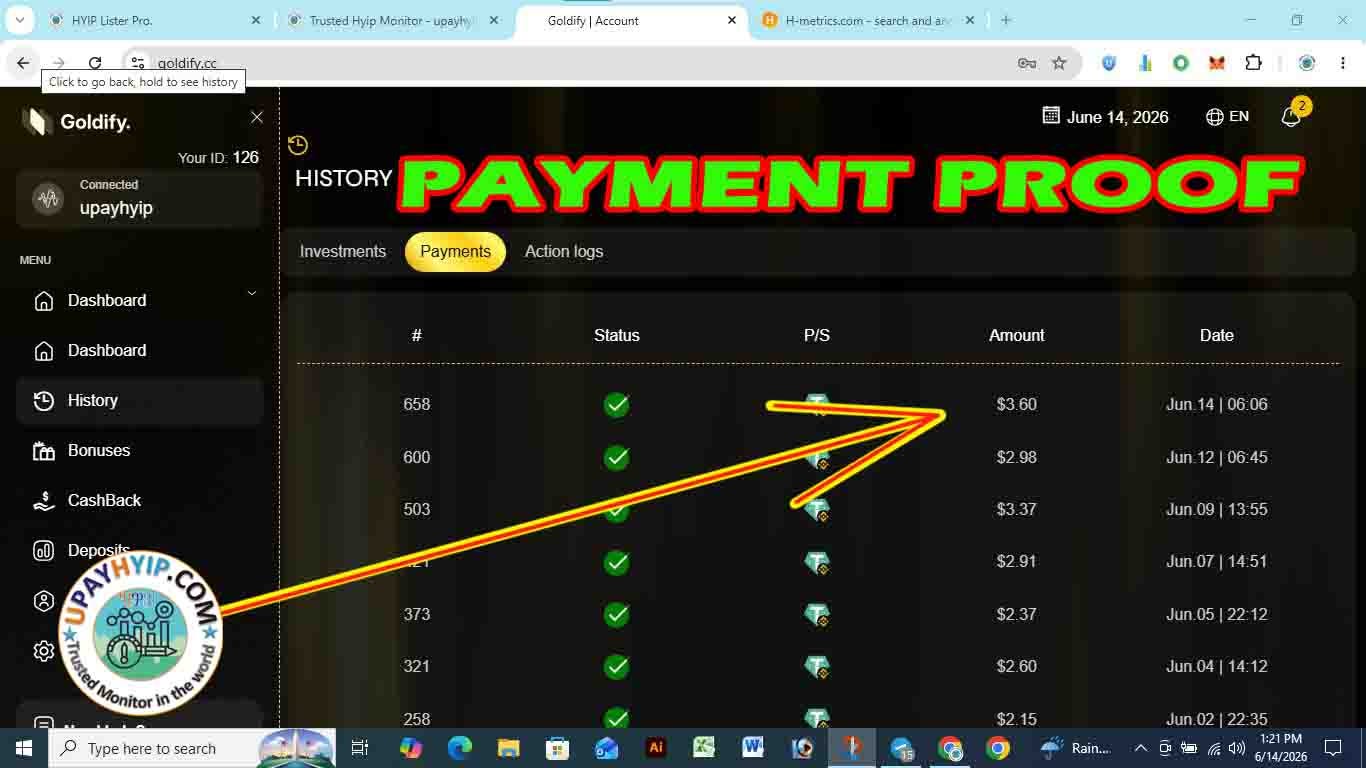The image size is (1366, 768).
Task: Expand the first Dashboard menu chevron
Action: click(x=252, y=293)
